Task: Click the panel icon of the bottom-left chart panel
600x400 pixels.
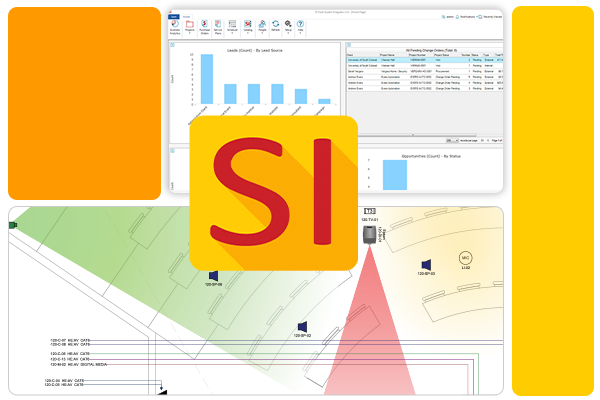Action: pos(172,151)
